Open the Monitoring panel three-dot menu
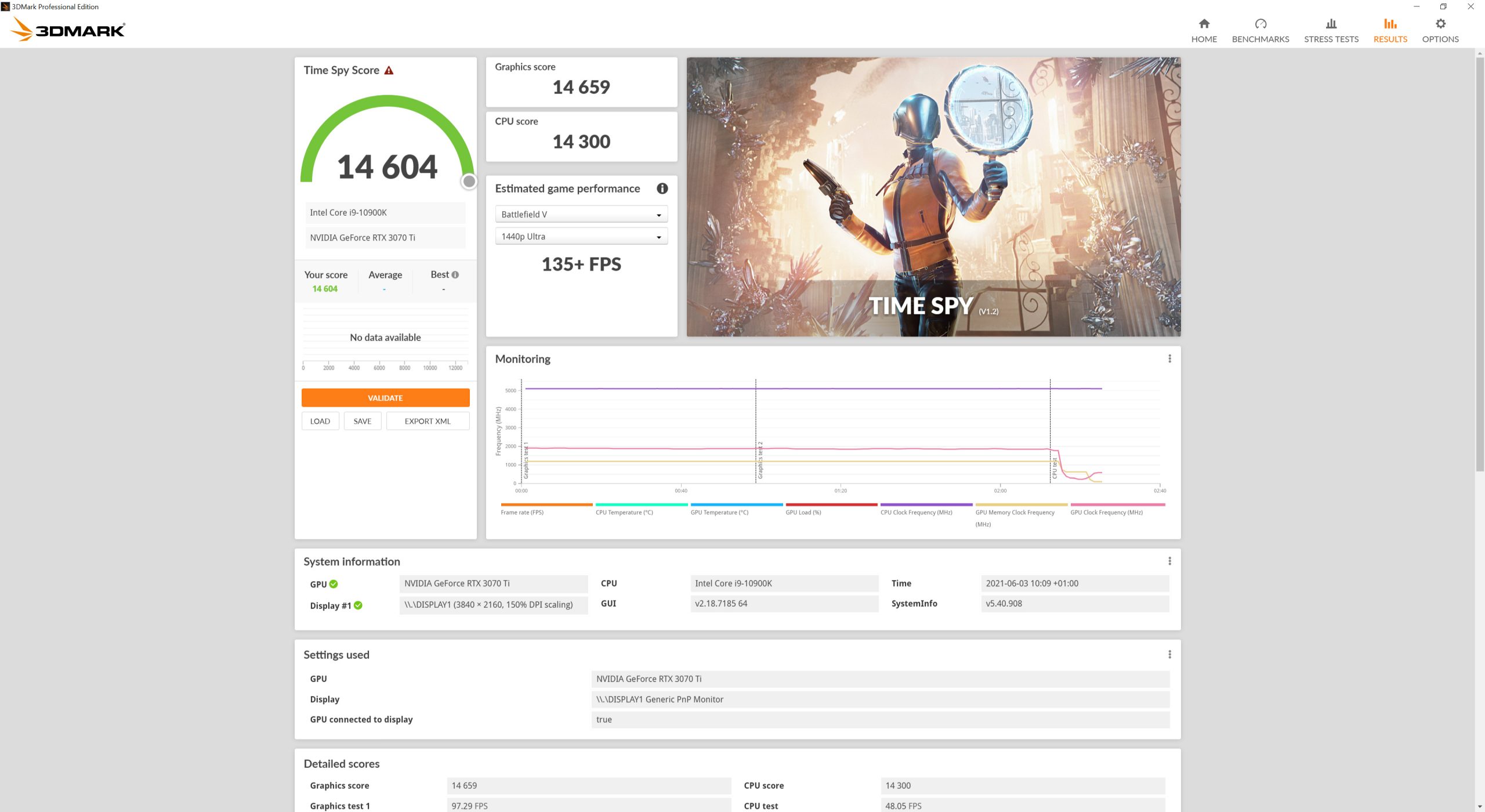 tap(1169, 359)
